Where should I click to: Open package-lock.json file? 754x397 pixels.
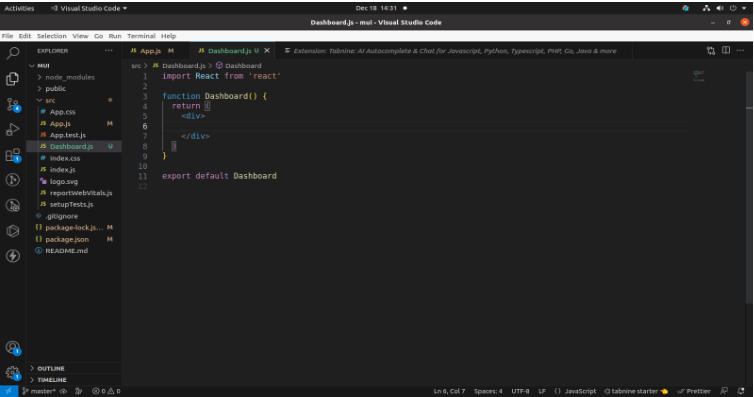pyautogui.click(x=74, y=227)
